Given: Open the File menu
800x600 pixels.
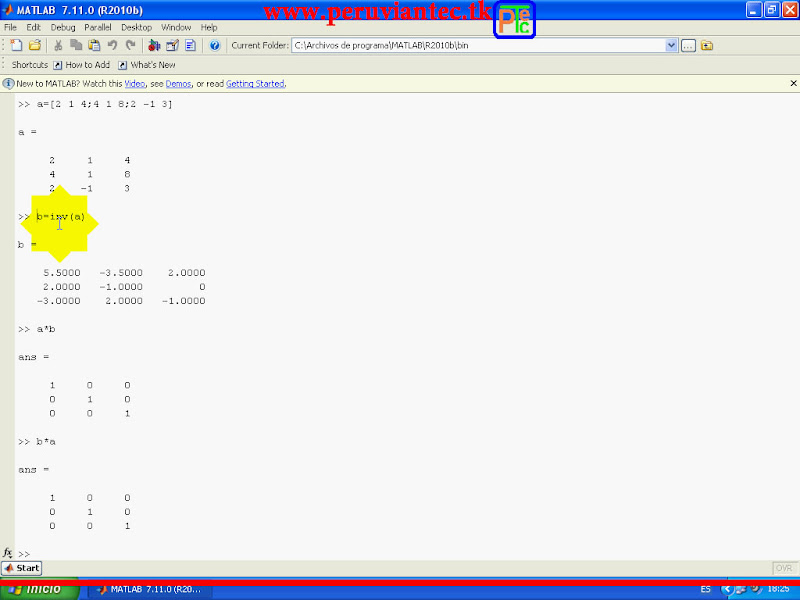Looking at the screenshot, I should (x=10, y=27).
